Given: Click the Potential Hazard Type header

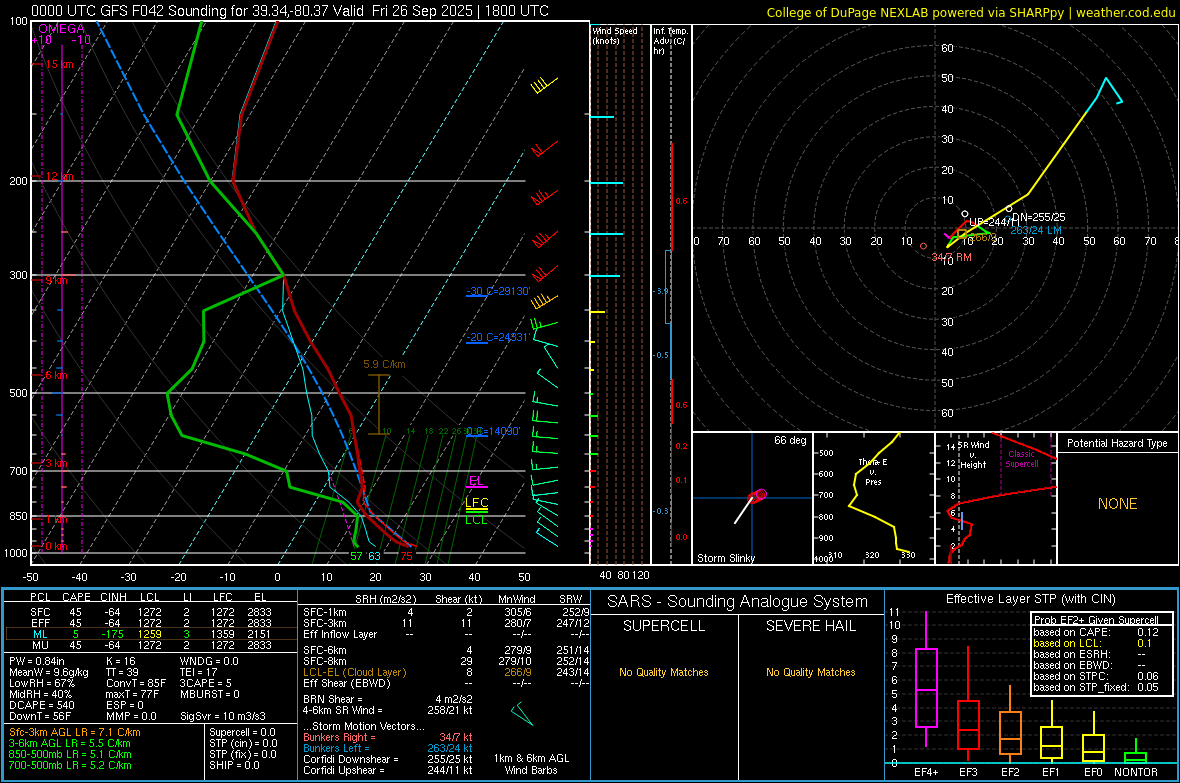Looking at the screenshot, I should coord(1117,443).
